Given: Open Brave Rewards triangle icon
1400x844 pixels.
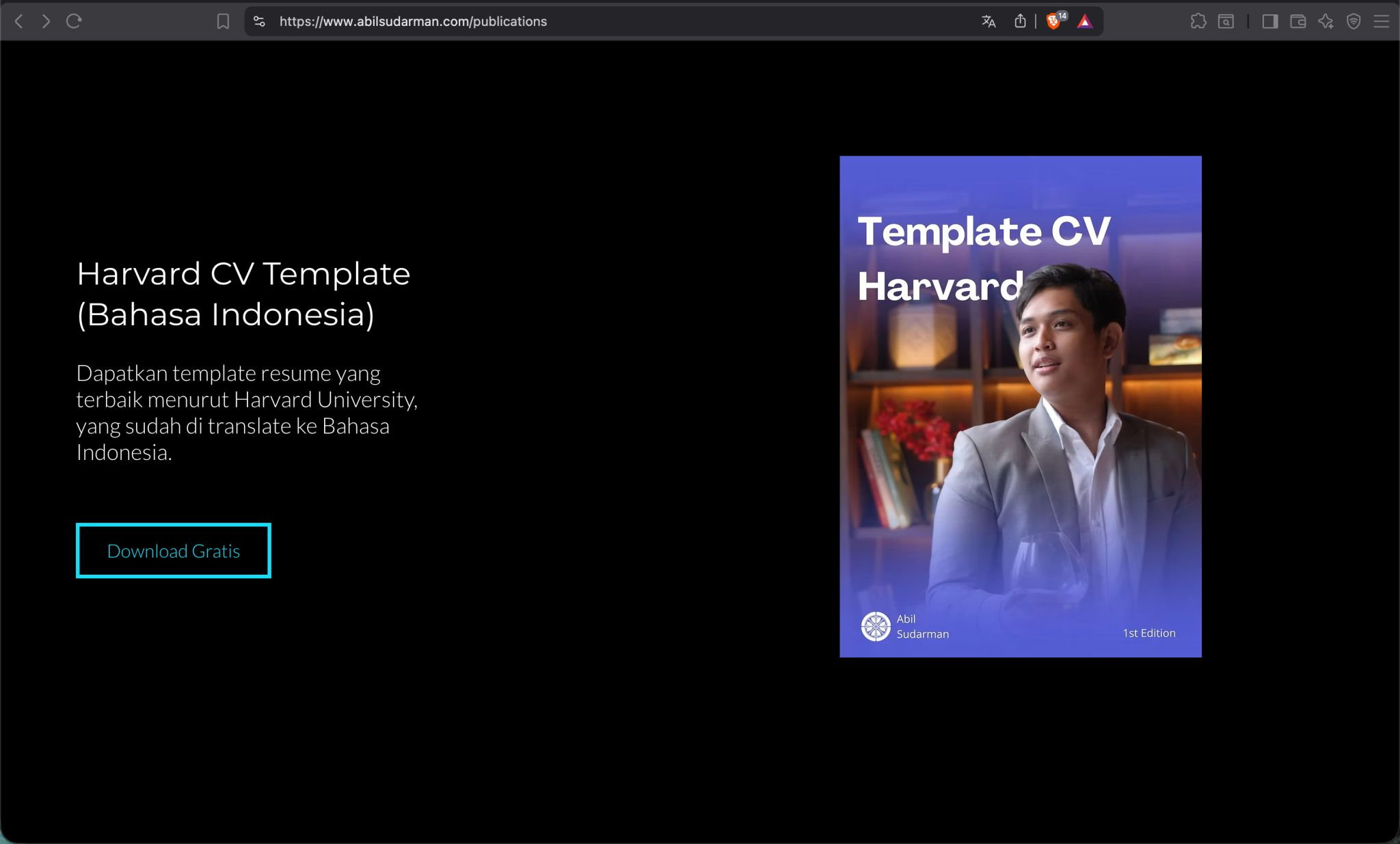Looking at the screenshot, I should coord(1085,22).
